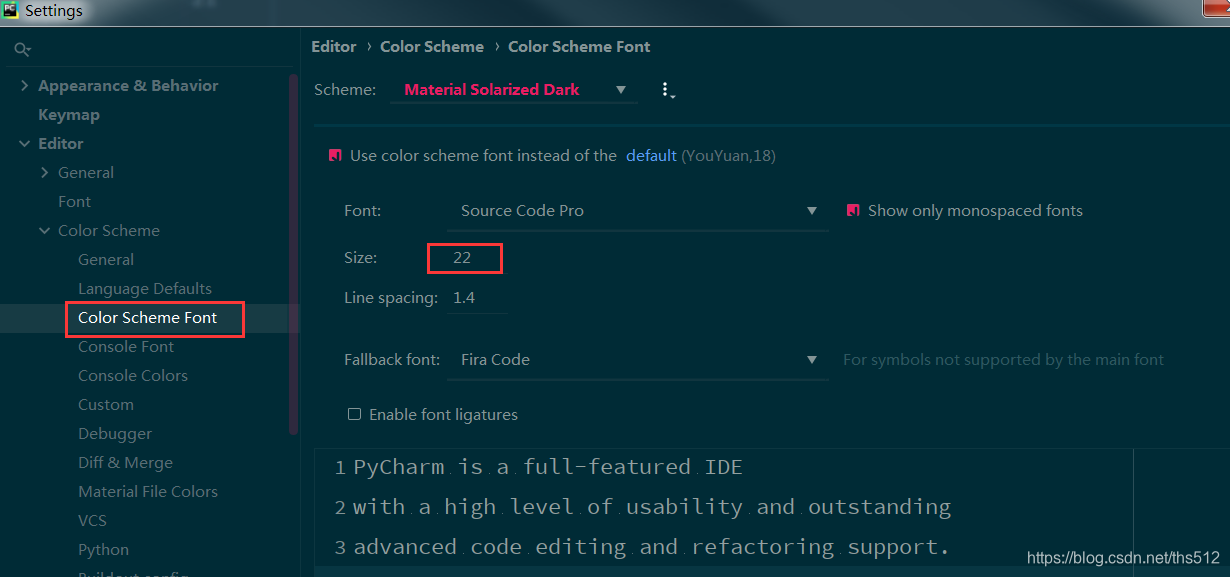The image size is (1230, 577).
Task: Open Language Defaults settings
Action: 145,289
